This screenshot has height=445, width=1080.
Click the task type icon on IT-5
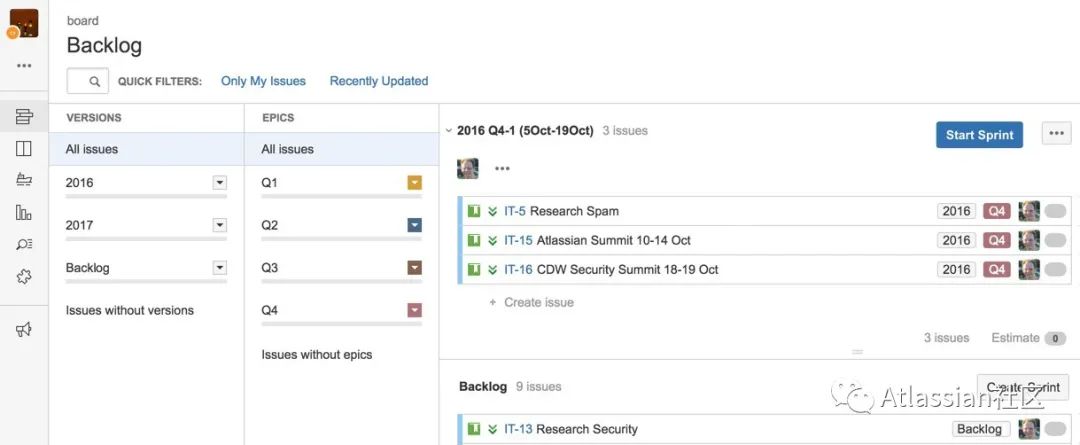pyautogui.click(x=474, y=211)
